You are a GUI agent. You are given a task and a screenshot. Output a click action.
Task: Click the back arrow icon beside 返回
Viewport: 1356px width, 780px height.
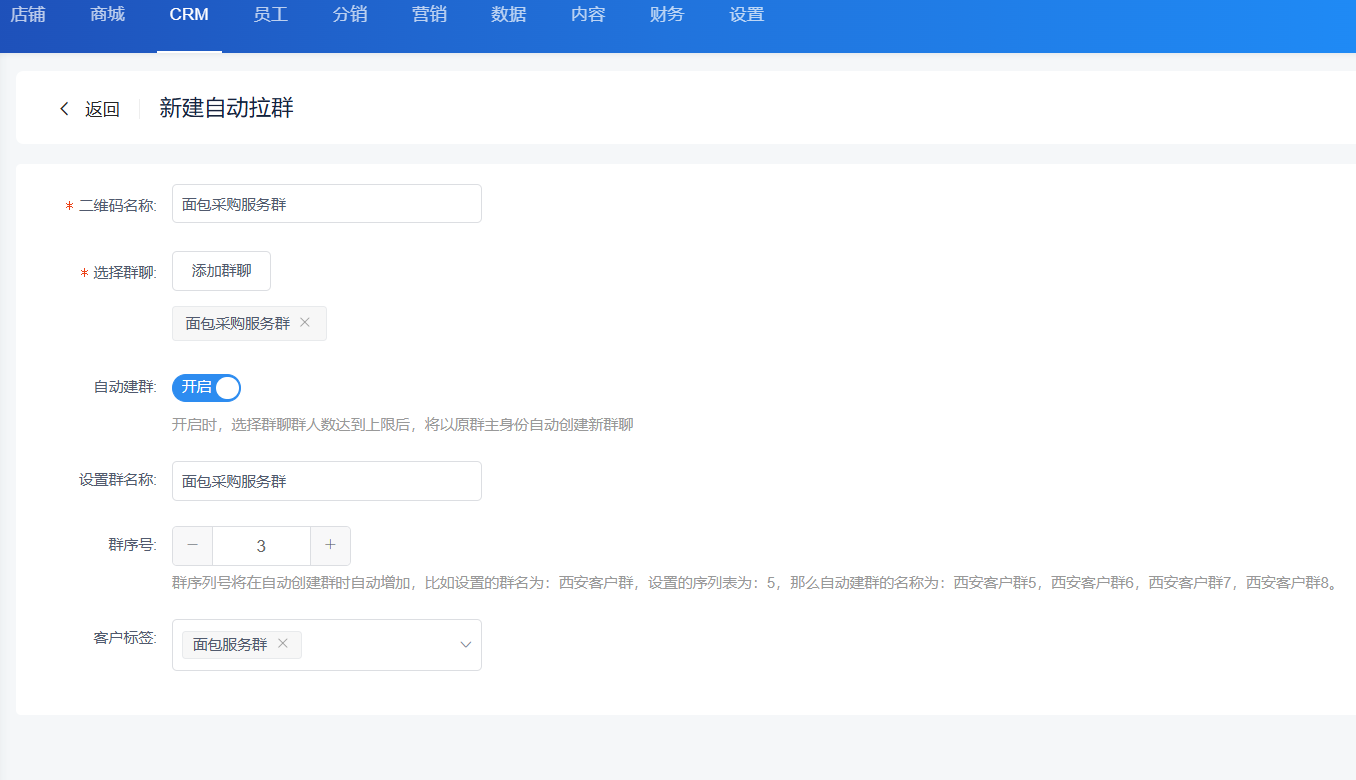[x=65, y=109]
